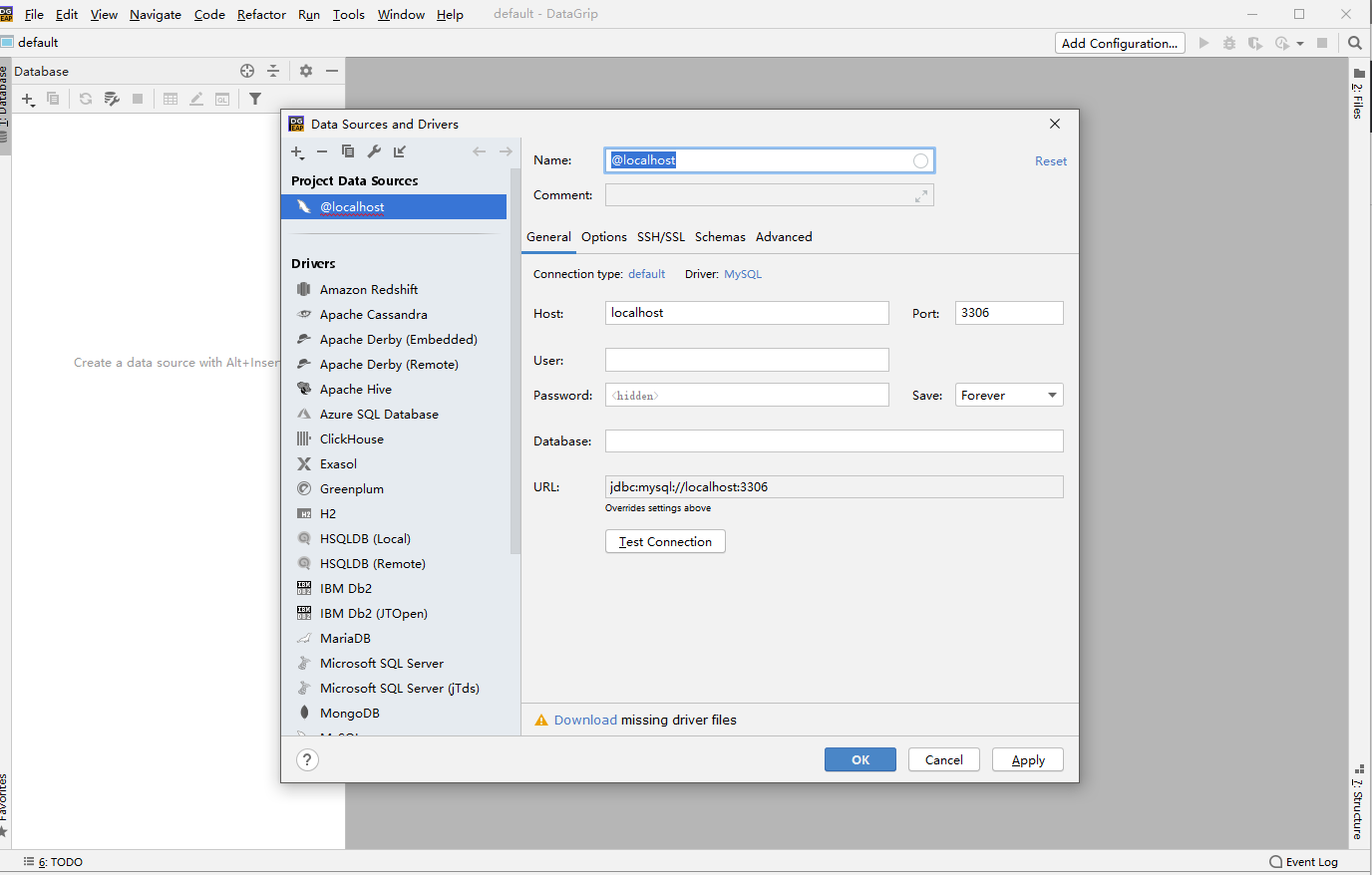
Task: Open the TODO tool window tab
Action: coord(54,862)
